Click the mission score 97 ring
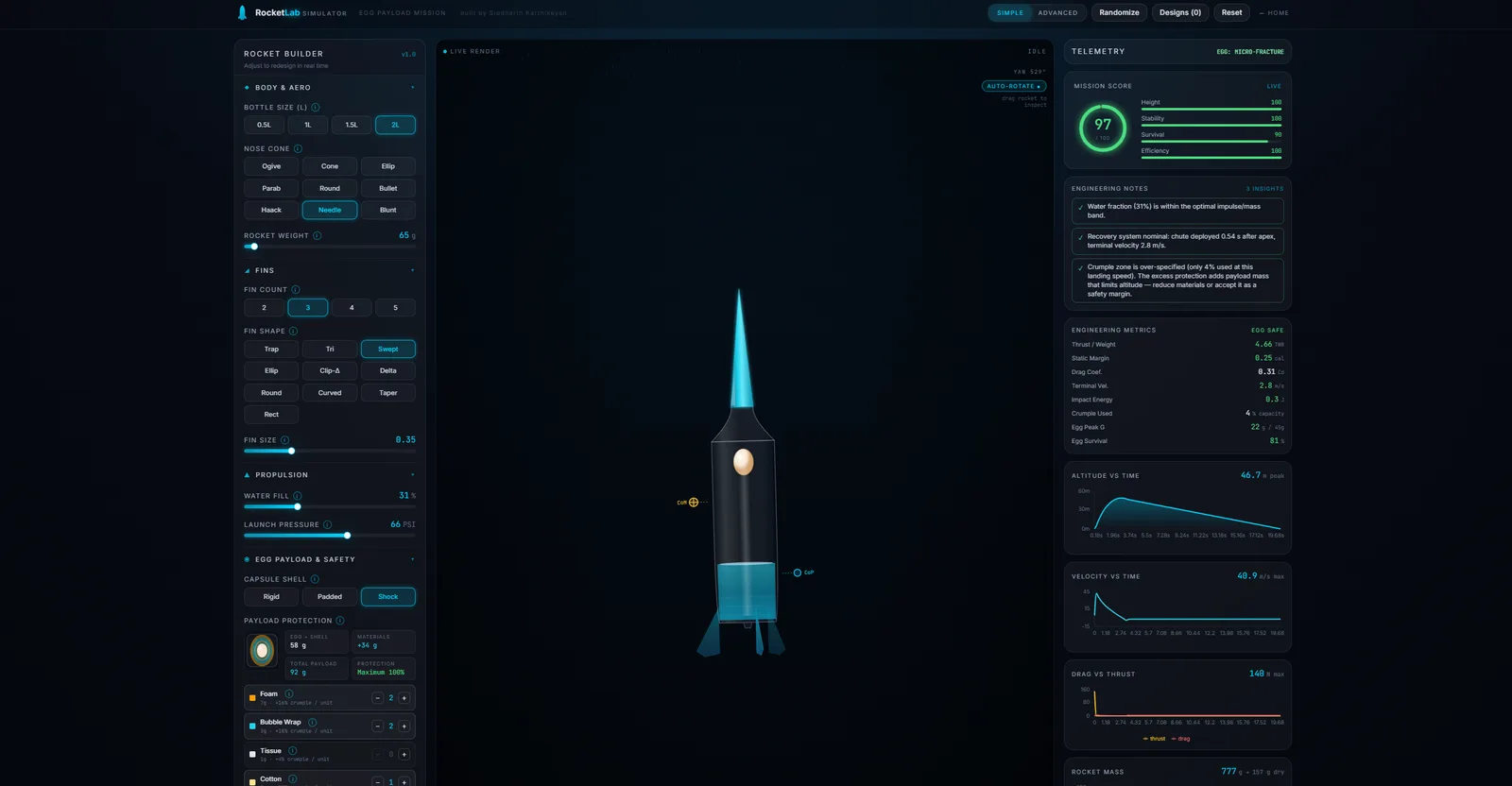 click(1103, 128)
